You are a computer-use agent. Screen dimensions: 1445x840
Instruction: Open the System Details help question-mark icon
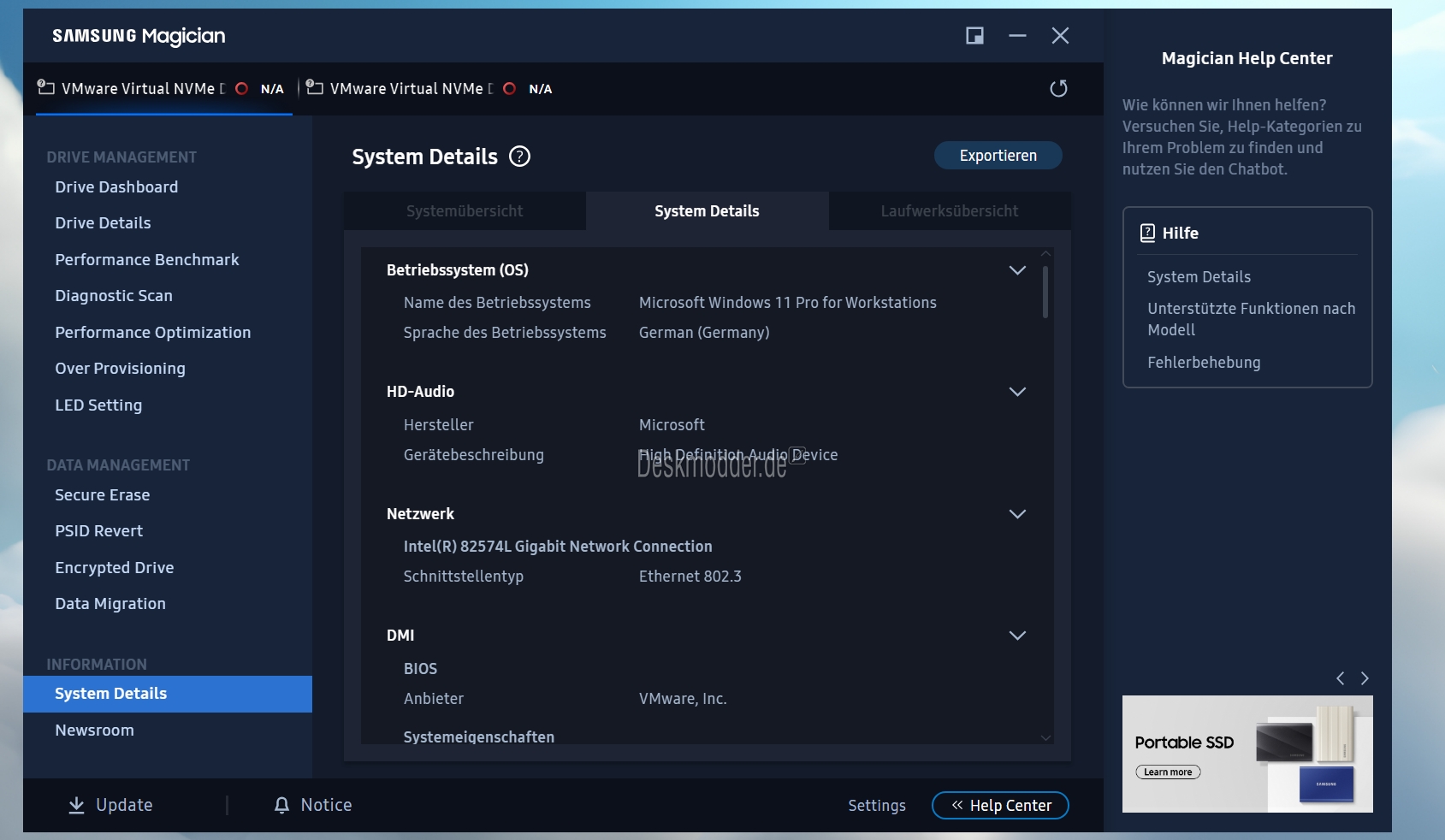519,157
